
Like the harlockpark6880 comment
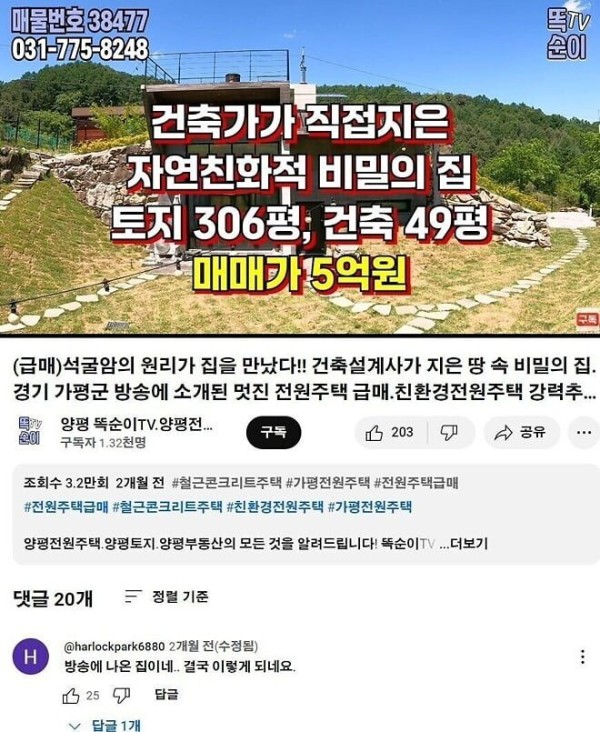click(x=71, y=696)
